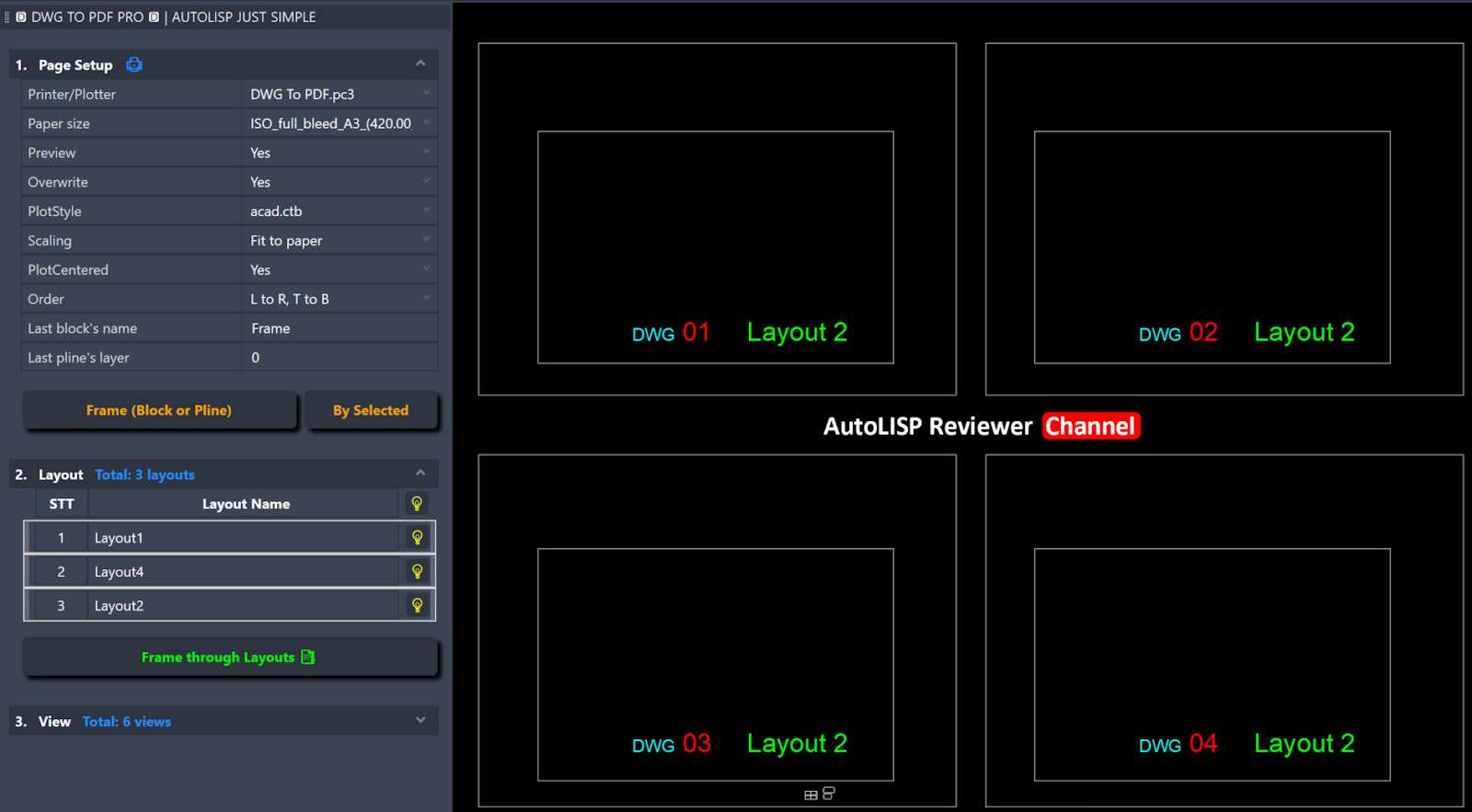
Task: Click the Printer/Plotter label
Action: [72, 94]
